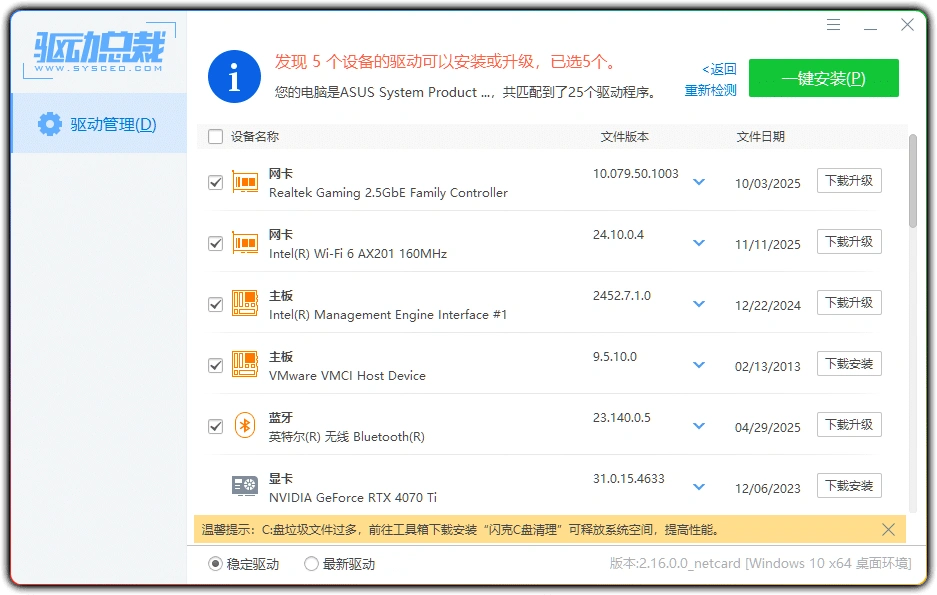Click the Bluetooth icon in 蓝牙 row
The image size is (937, 595).
244,425
